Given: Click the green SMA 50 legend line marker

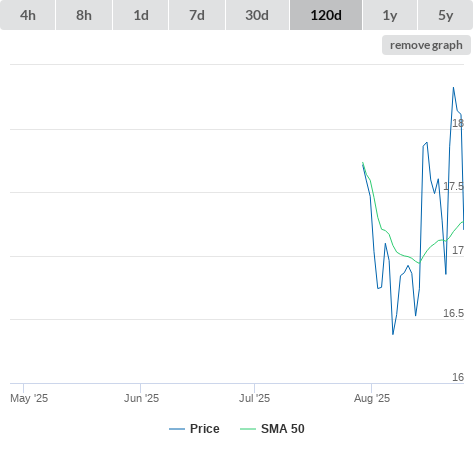Looking at the screenshot, I should (248, 429).
